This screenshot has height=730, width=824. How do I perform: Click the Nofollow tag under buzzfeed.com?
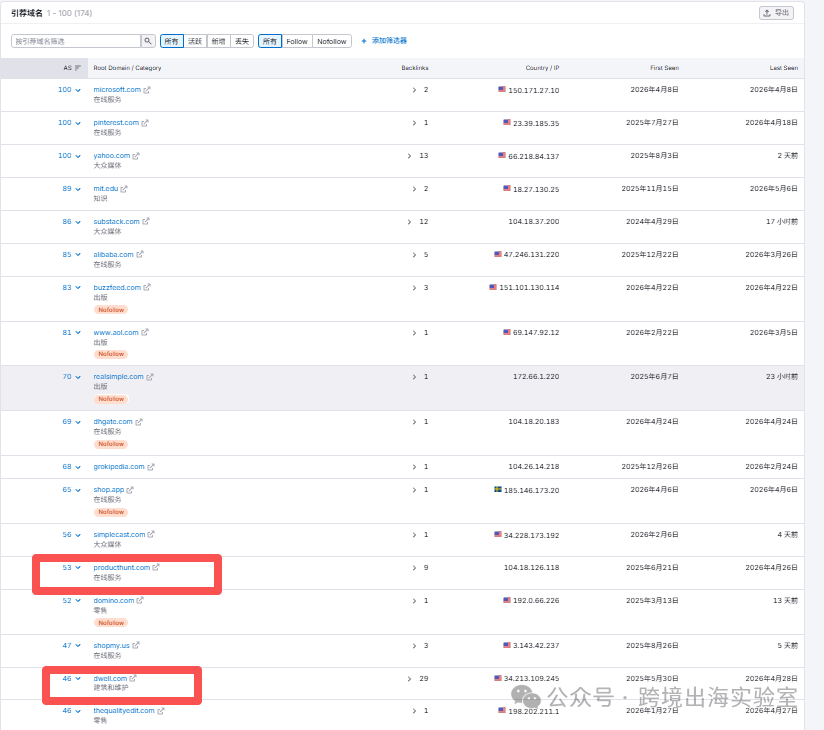(x=111, y=310)
